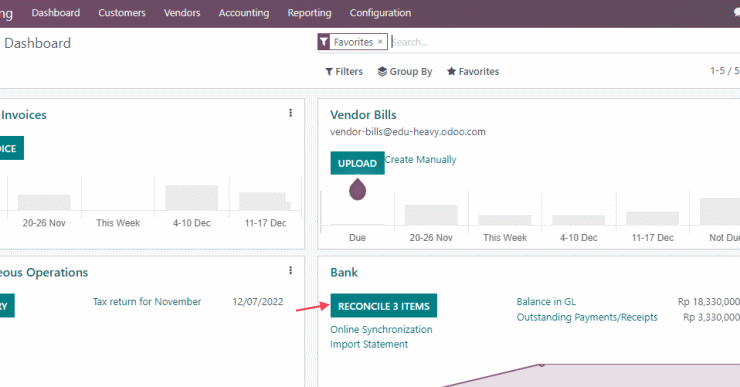Open the Customers menu
The width and height of the screenshot is (740, 387).
click(122, 13)
